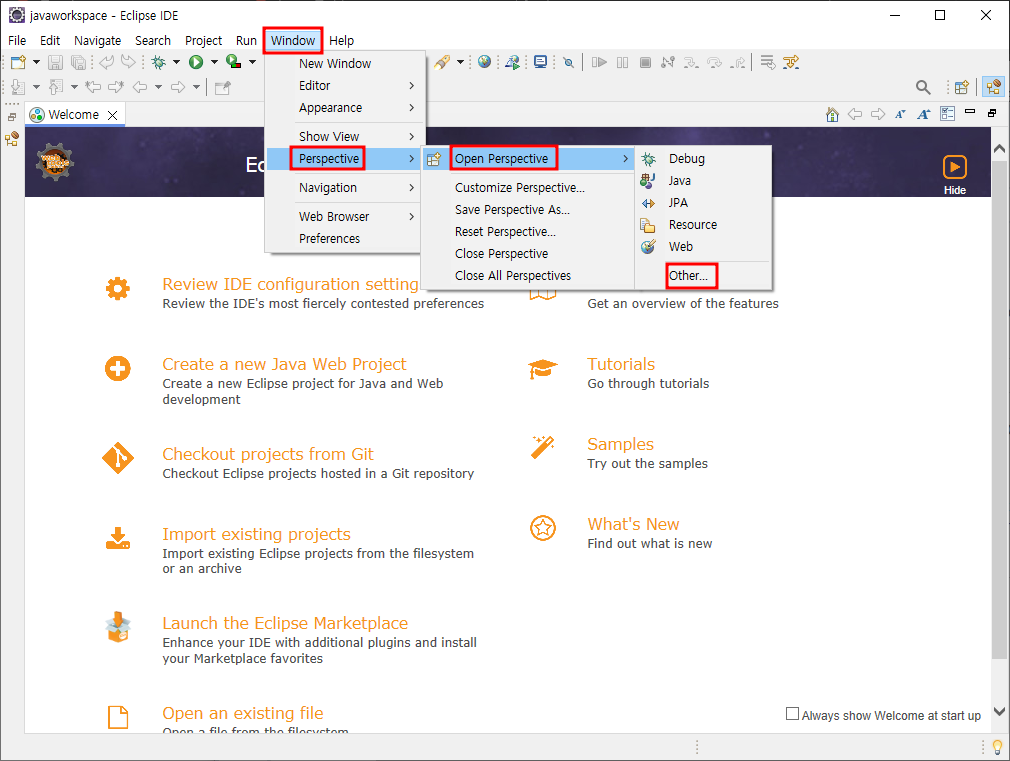Select Reset Perspective... menu item
The height and width of the screenshot is (761, 1010).
pyautogui.click(x=528, y=231)
